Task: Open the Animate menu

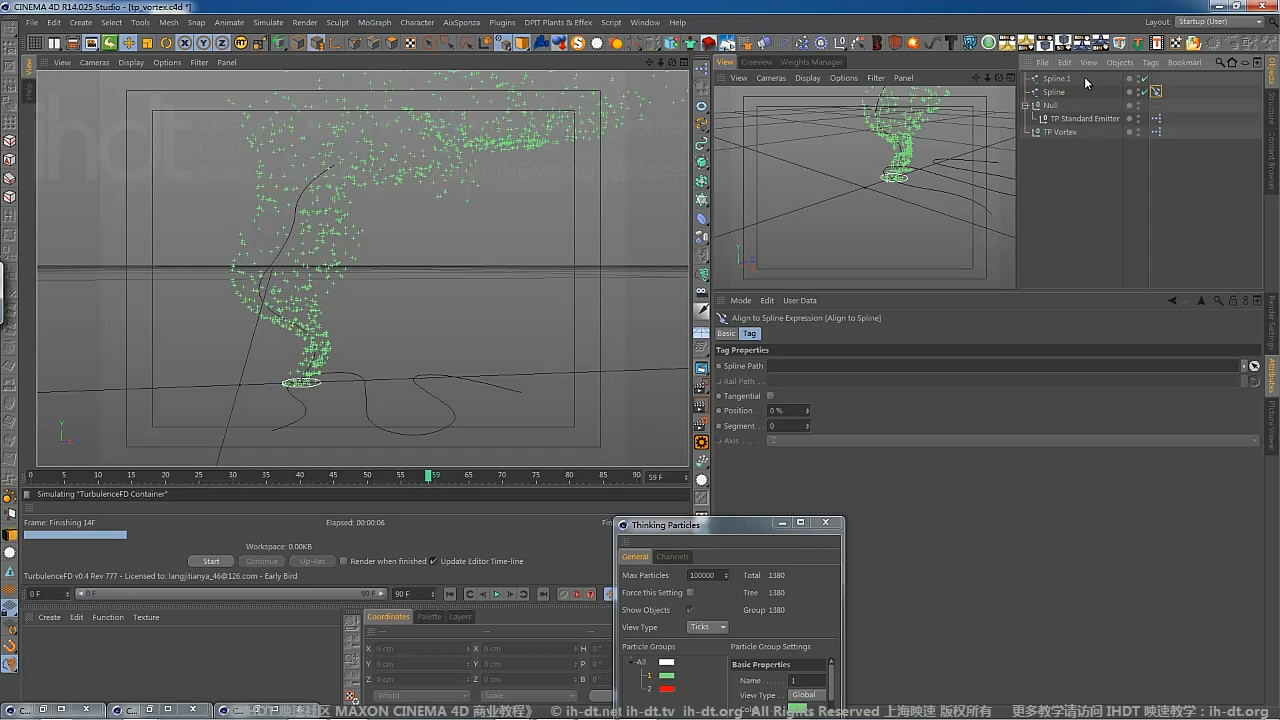Action: coord(228,22)
